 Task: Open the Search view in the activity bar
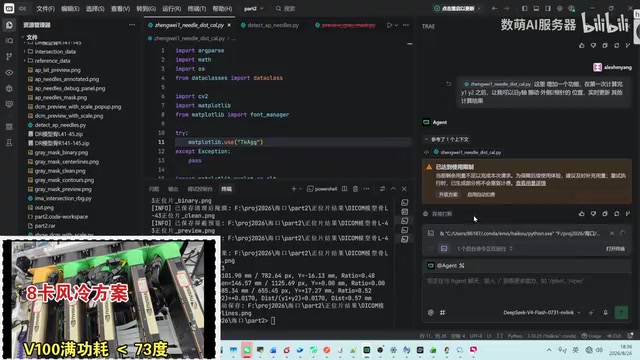click(9, 41)
